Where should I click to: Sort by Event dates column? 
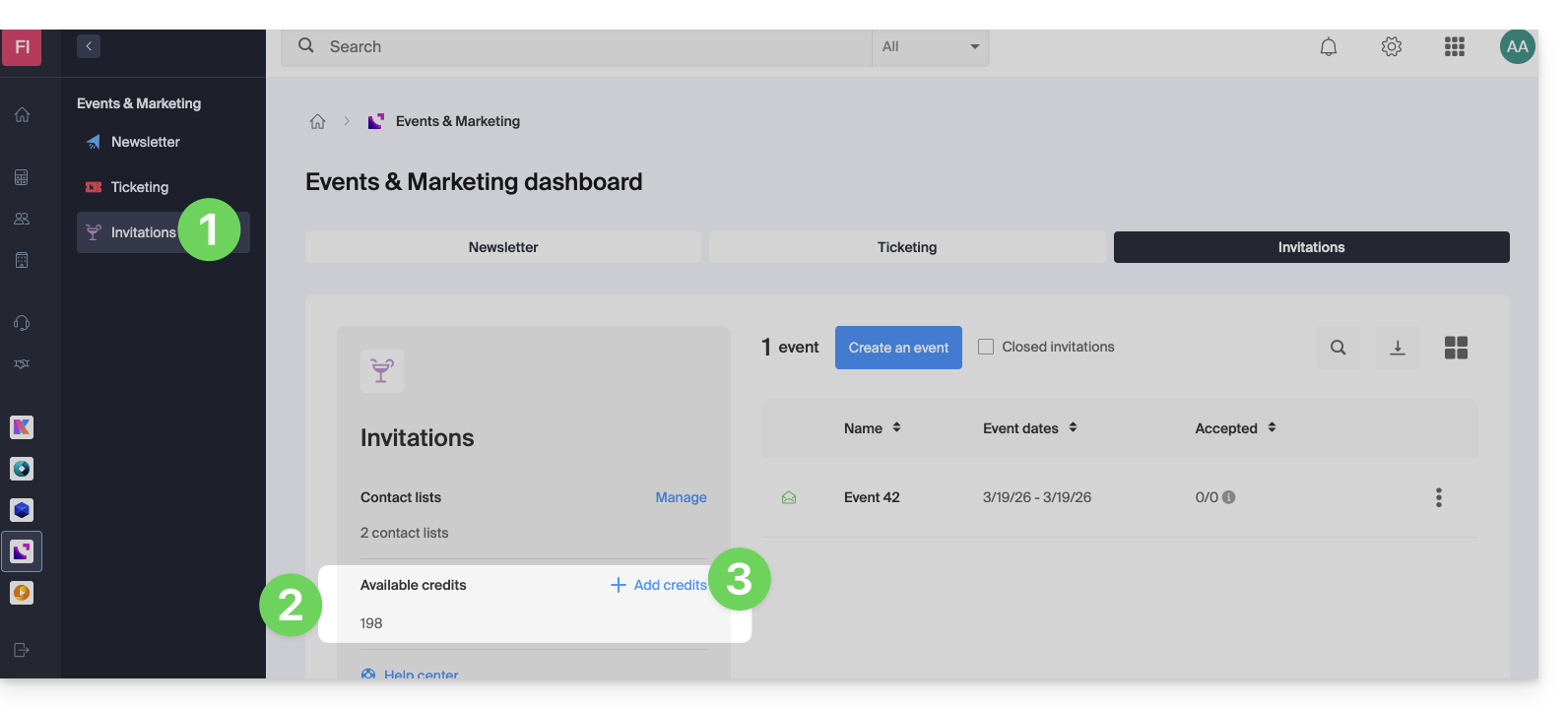point(1029,428)
